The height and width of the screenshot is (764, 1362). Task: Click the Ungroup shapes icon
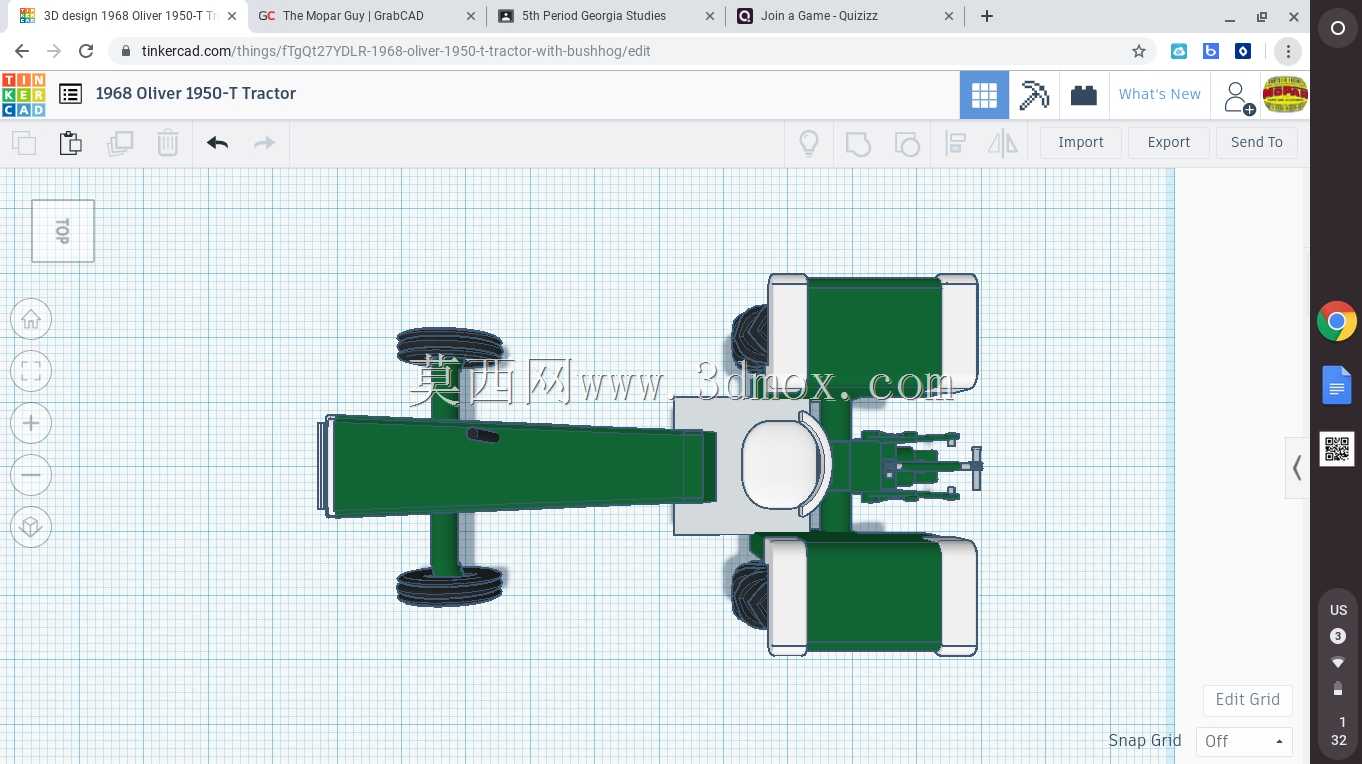[906, 144]
